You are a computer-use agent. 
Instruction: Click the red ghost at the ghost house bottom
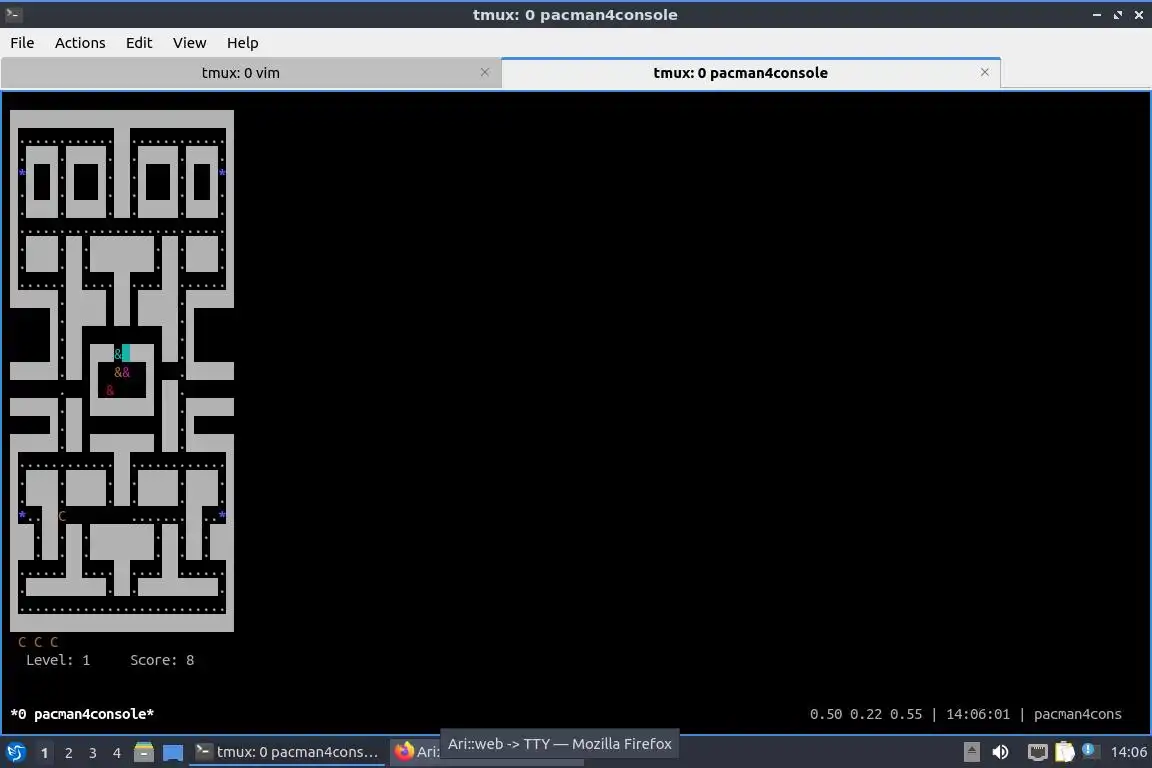pos(110,390)
